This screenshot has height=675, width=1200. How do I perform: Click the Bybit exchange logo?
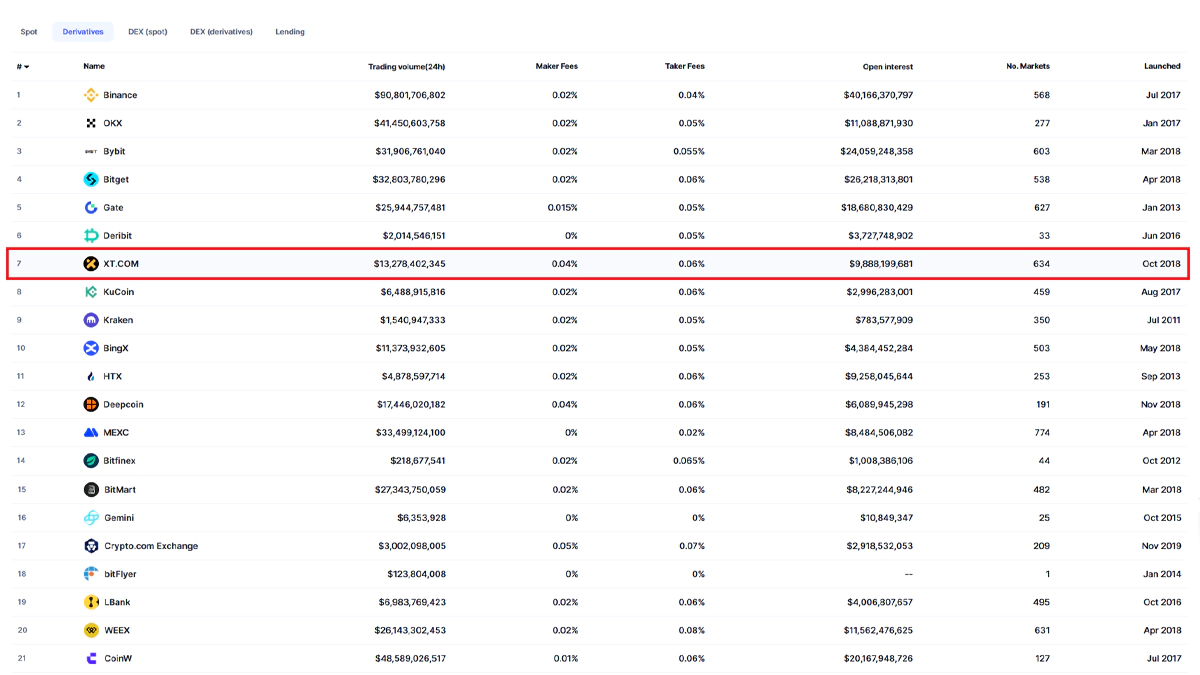click(x=91, y=151)
